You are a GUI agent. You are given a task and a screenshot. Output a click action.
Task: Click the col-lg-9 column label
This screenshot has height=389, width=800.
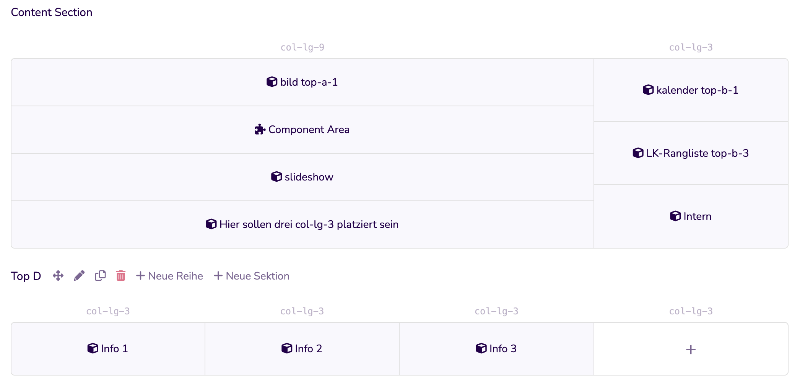tap(303, 47)
